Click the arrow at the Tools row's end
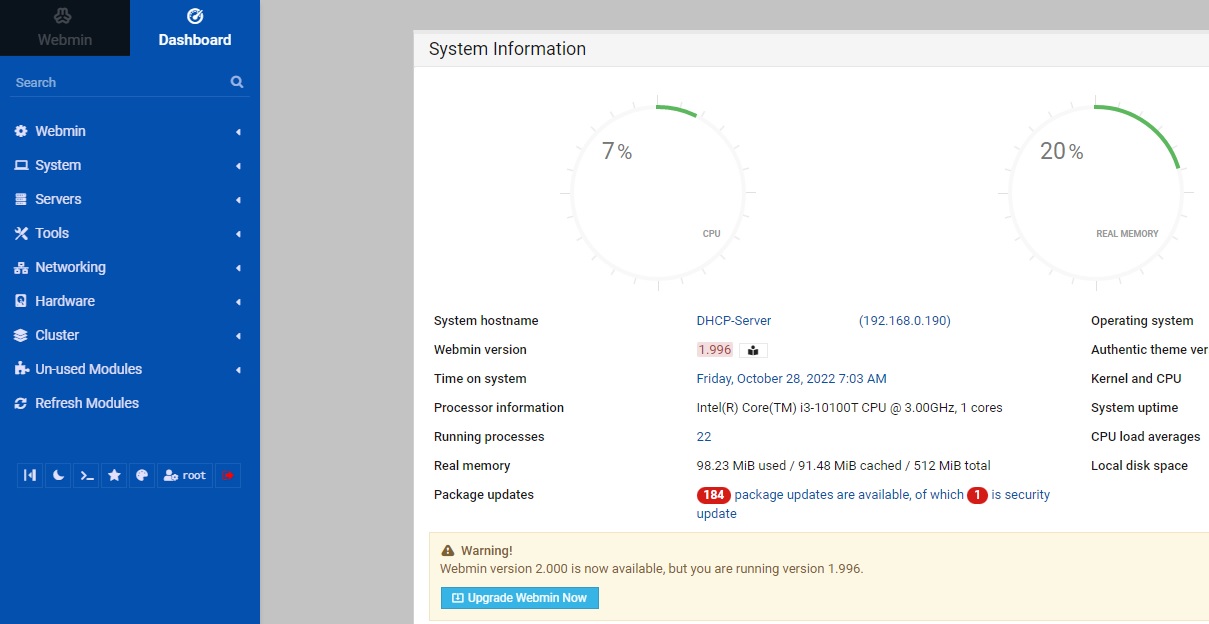 tap(238, 234)
